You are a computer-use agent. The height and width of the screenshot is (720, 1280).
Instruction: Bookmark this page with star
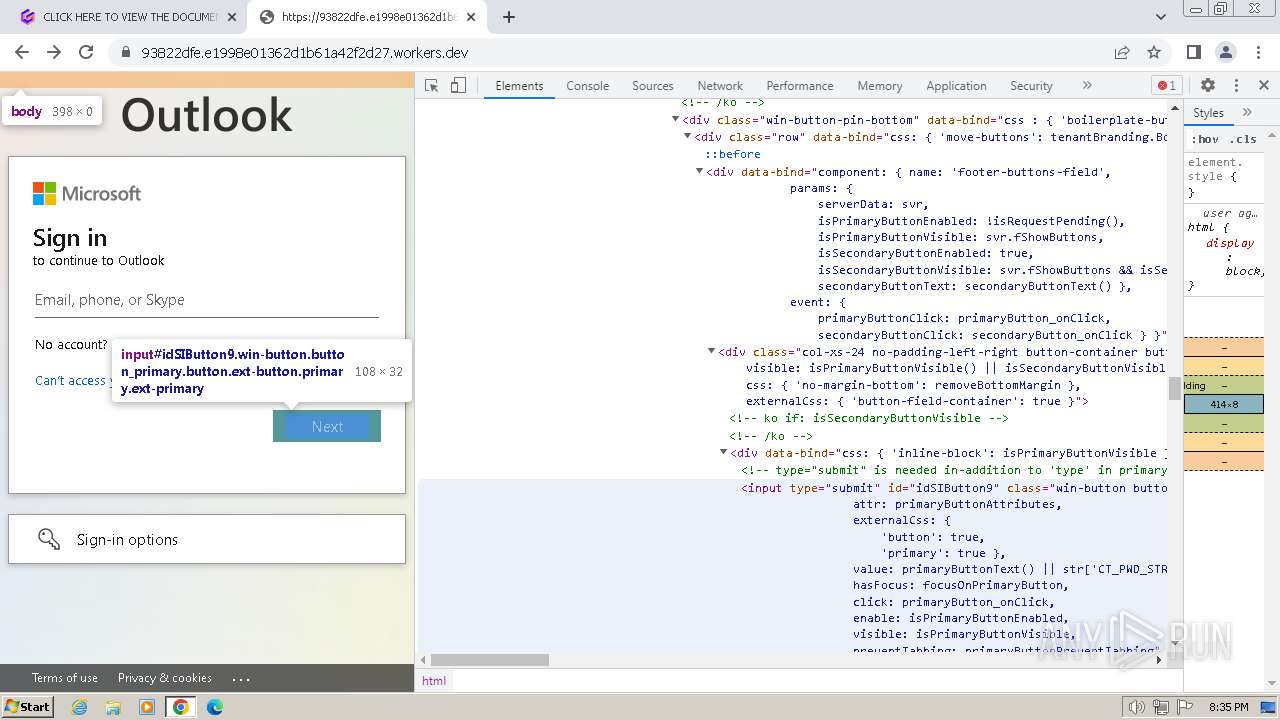coord(1154,53)
